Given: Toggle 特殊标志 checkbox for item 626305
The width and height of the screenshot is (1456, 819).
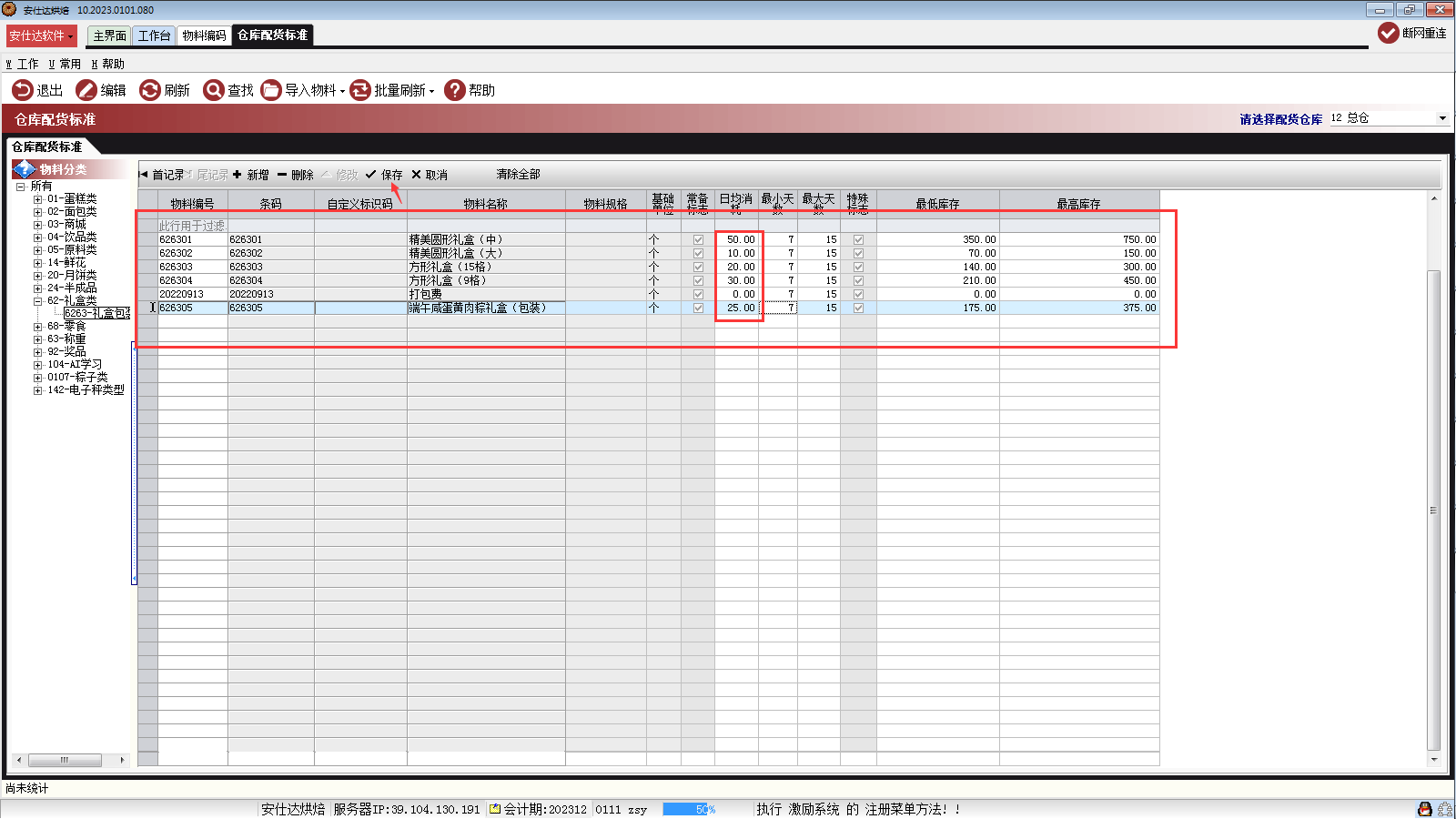Looking at the screenshot, I should click(x=858, y=308).
